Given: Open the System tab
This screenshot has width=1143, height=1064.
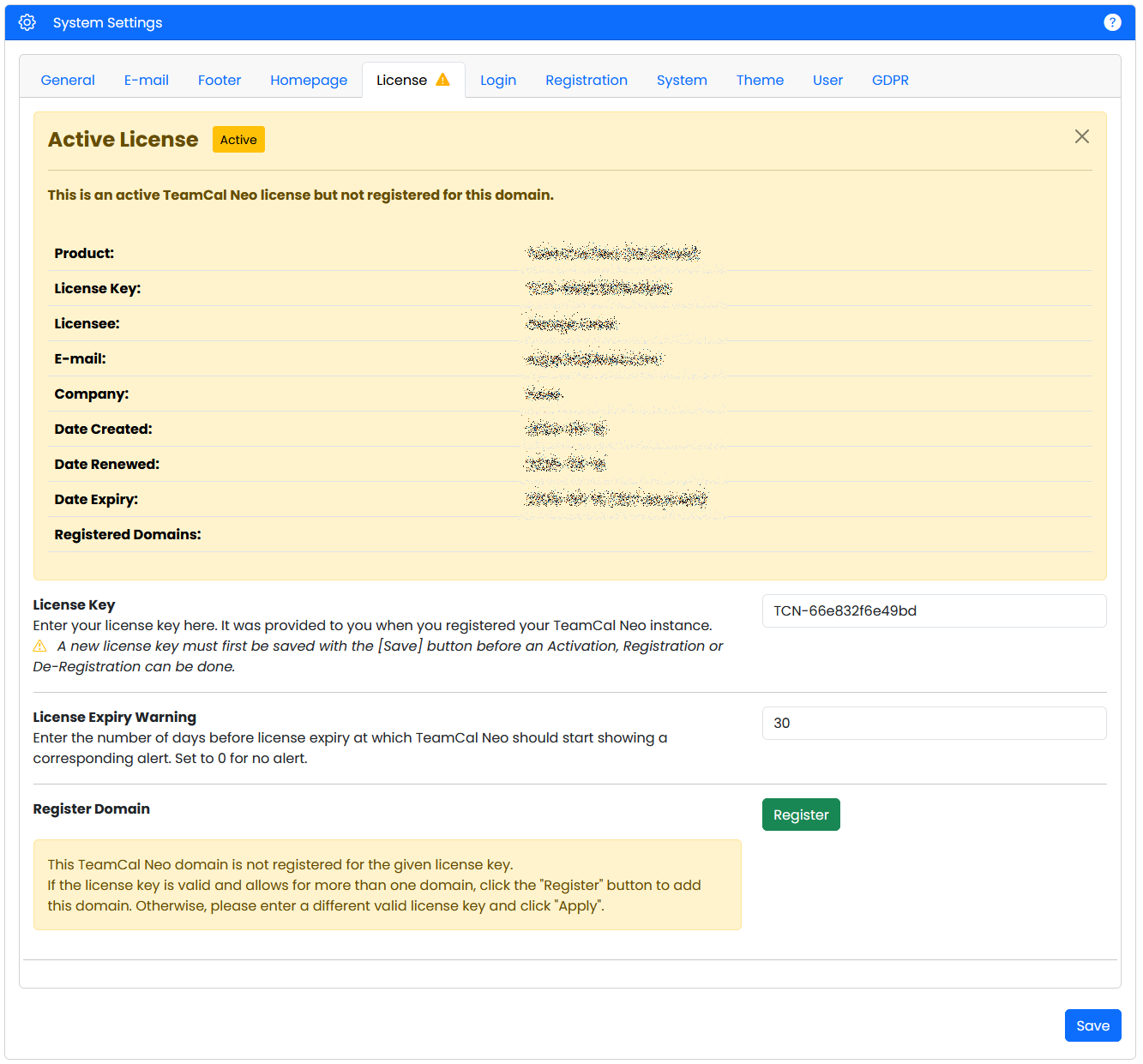Looking at the screenshot, I should pos(682,80).
